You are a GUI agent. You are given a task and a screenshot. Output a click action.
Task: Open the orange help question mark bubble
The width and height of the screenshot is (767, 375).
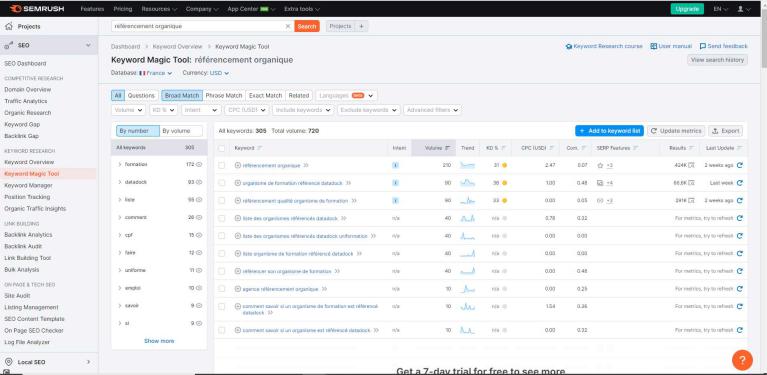pos(742,360)
